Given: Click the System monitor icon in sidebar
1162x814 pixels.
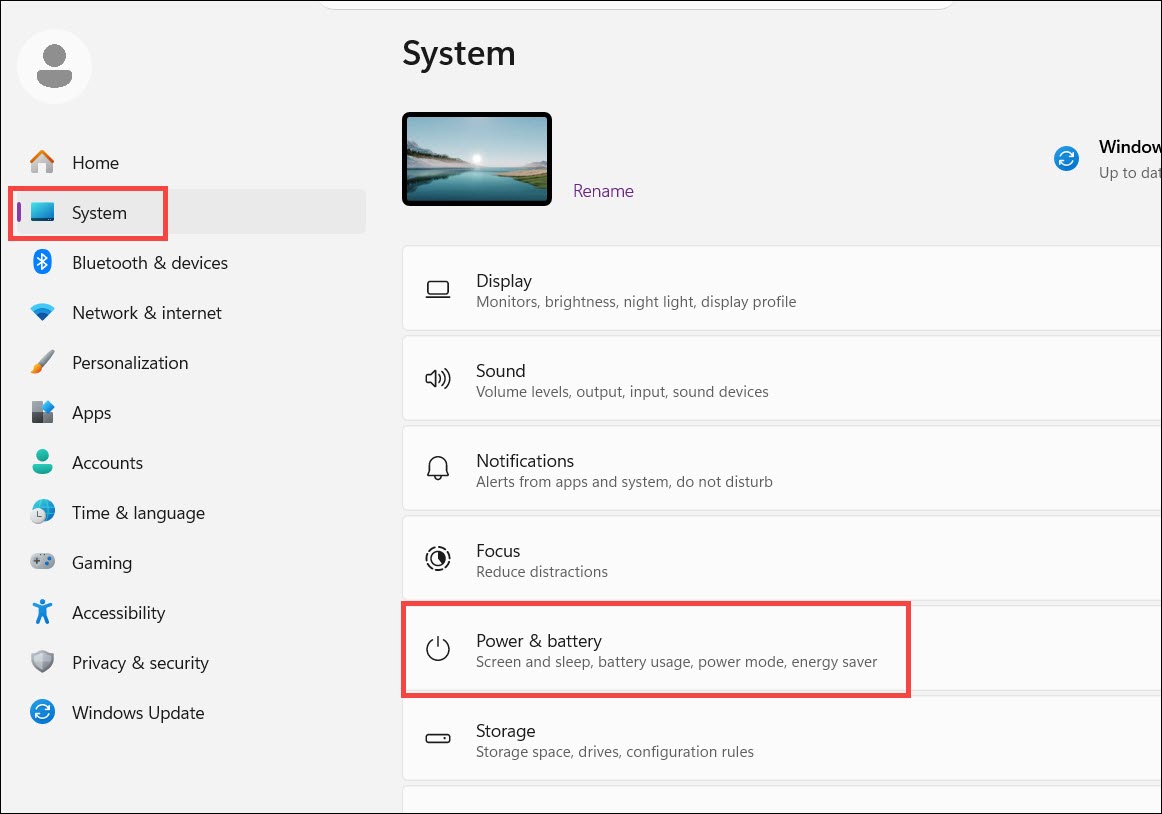Looking at the screenshot, I should pos(42,212).
